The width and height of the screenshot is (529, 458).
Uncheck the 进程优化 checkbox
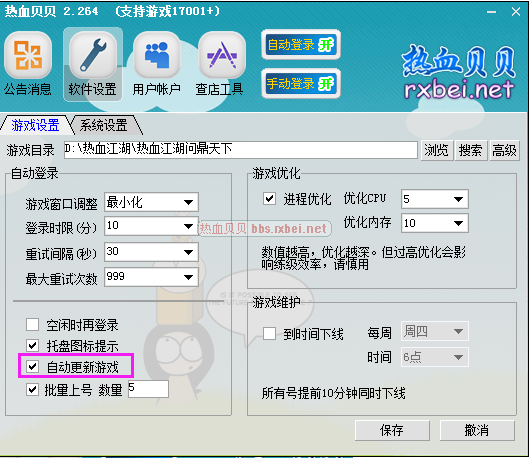pyautogui.click(x=269, y=198)
